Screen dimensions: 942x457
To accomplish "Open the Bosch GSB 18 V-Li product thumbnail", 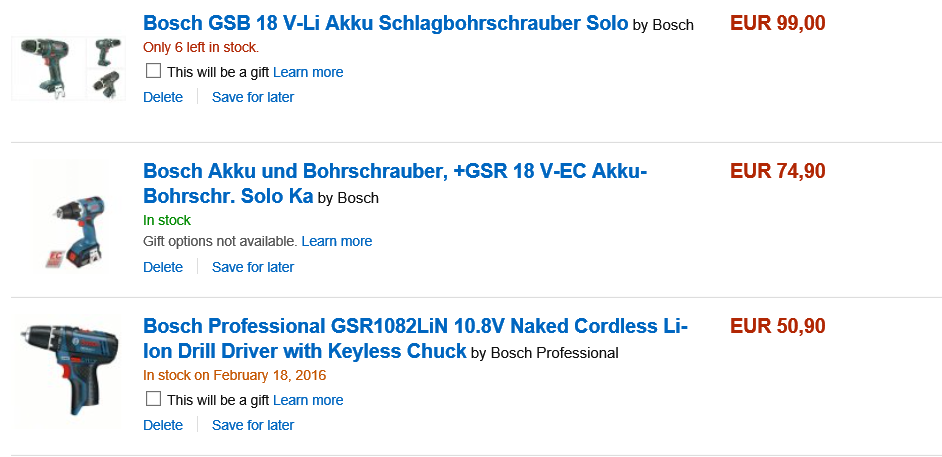I will (x=68, y=67).
